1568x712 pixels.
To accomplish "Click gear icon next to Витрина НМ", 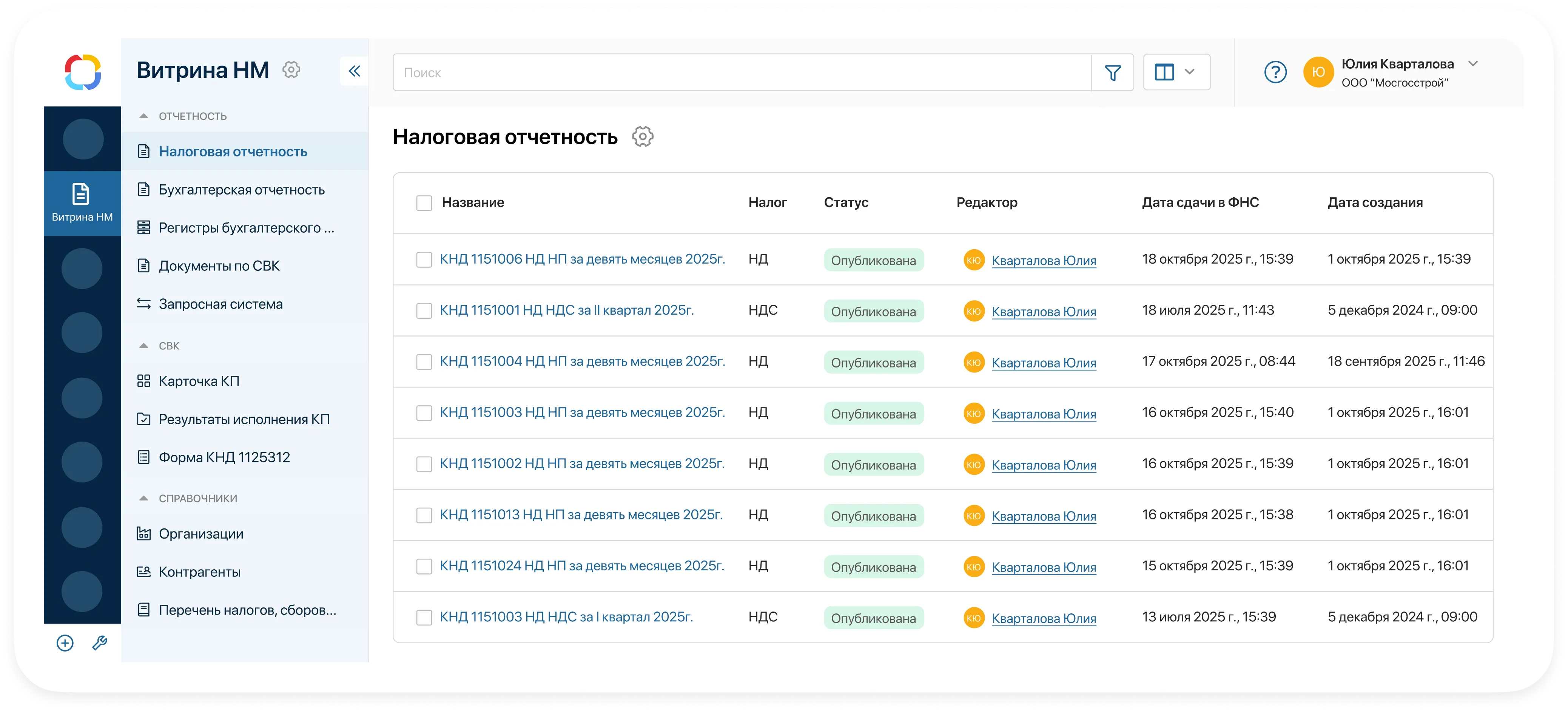I will point(291,70).
